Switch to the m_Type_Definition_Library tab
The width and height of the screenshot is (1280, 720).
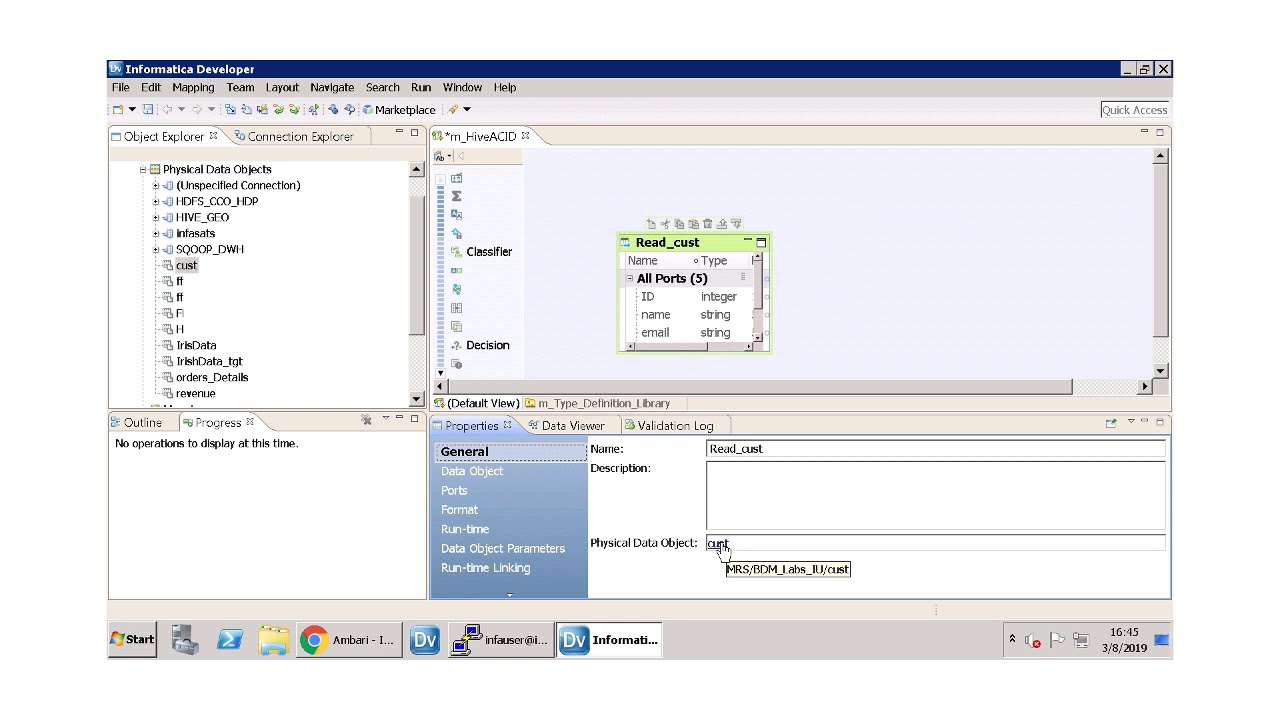[598, 404]
